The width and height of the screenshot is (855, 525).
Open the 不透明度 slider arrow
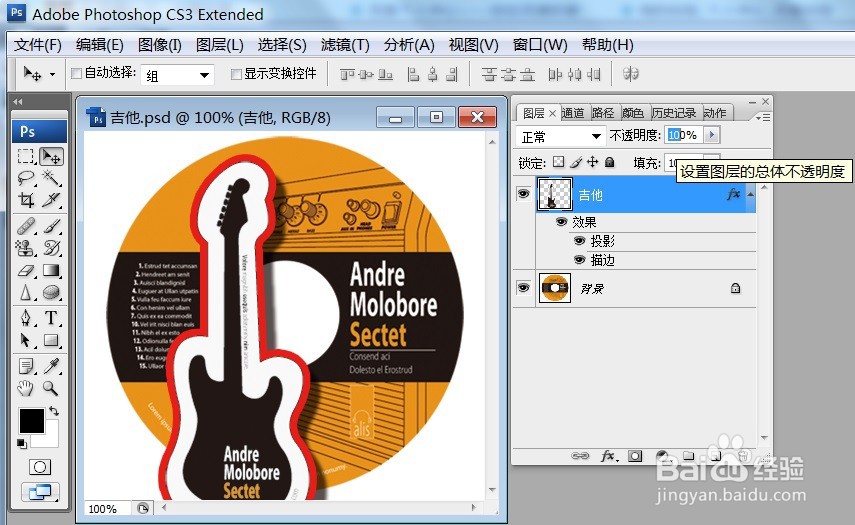(712, 135)
